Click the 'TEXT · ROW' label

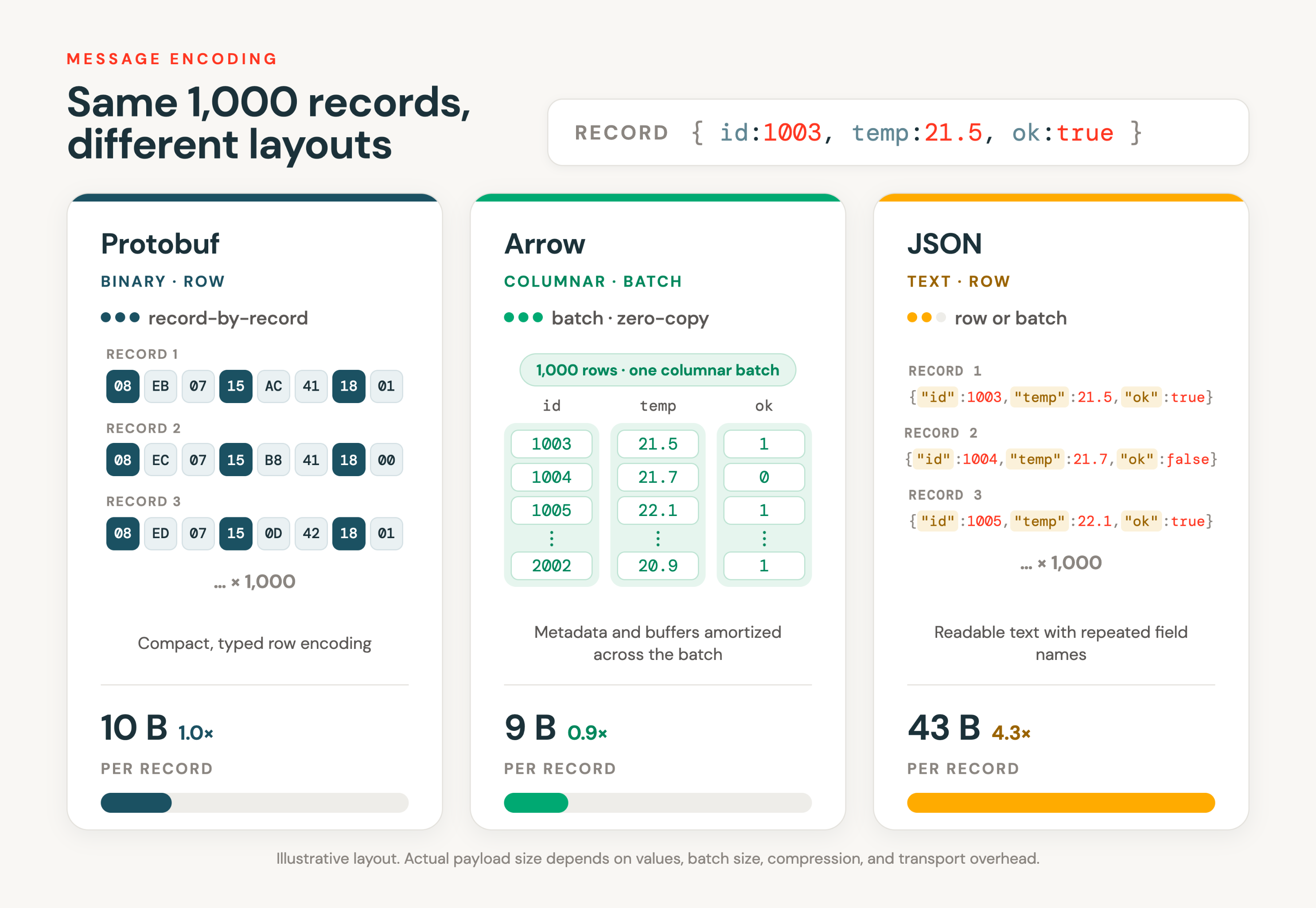pyautogui.click(x=958, y=281)
